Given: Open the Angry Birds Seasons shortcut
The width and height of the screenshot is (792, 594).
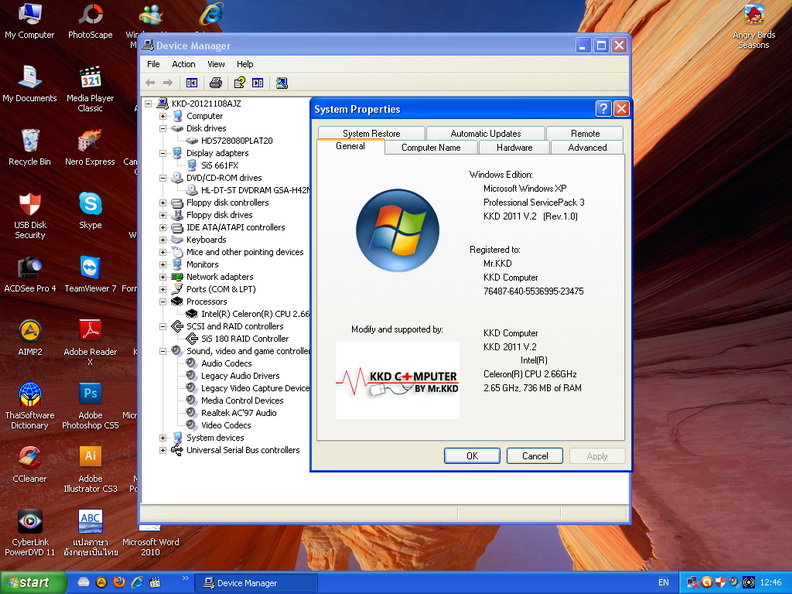Looking at the screenshot, I should click(x=753, y=16).
